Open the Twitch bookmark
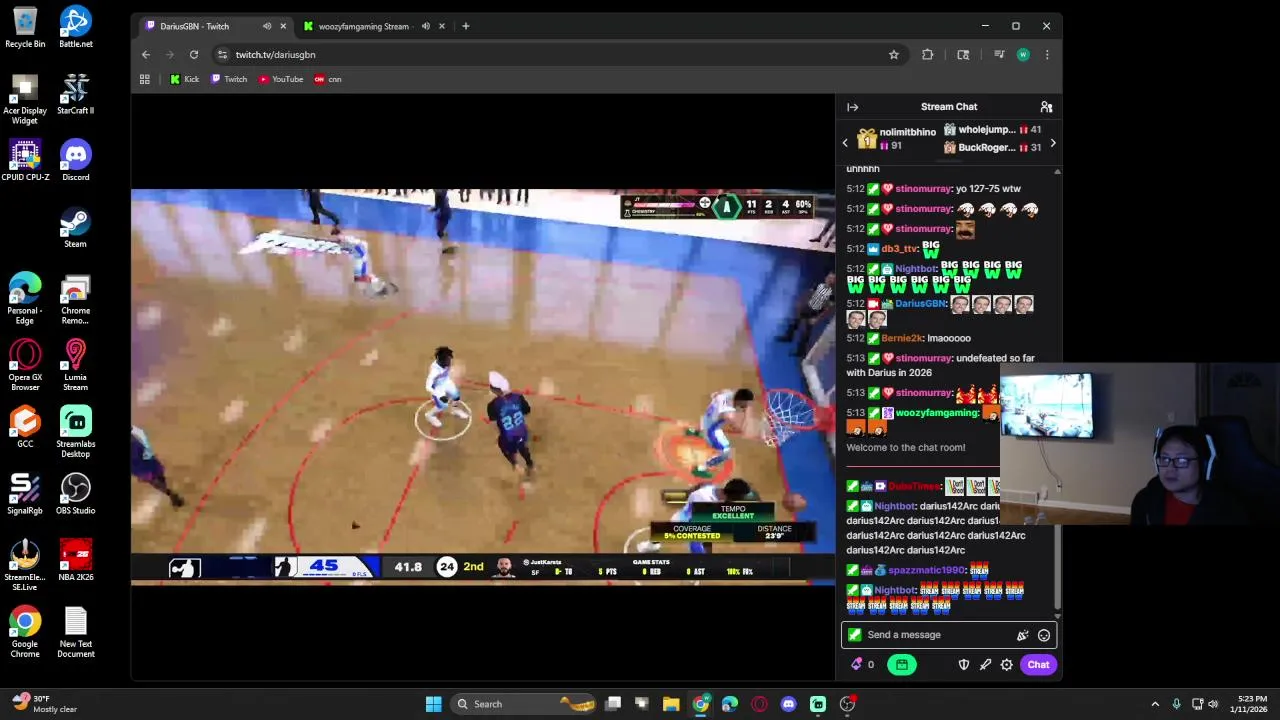The width and height of the screenshot is (1280, 720). coord(229,79)
